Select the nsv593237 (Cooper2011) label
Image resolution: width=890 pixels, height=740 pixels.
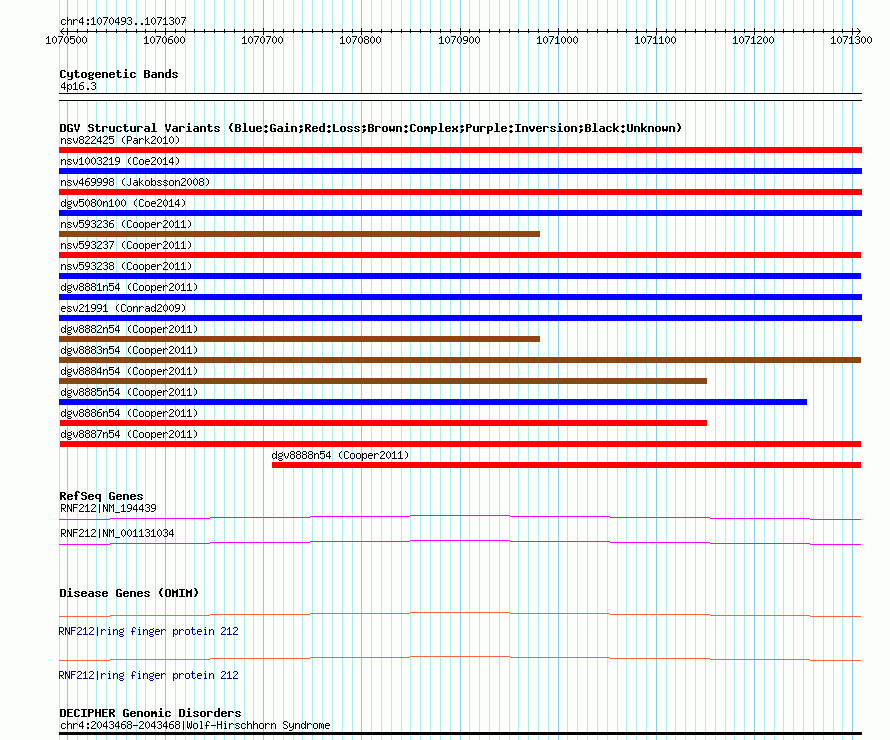(x=126, y=245)
